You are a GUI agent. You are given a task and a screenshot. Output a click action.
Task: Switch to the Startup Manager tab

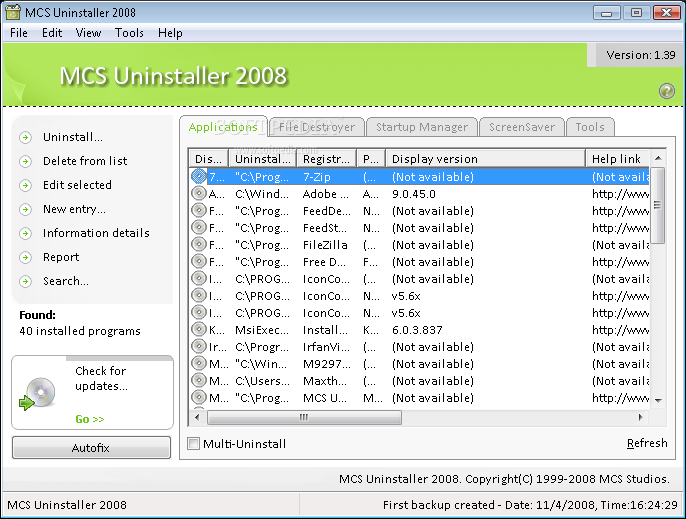click(422, 127)
